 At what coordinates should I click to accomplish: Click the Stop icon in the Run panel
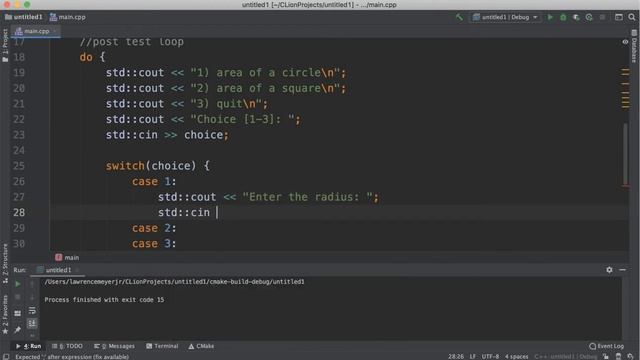[x=18, y=297]
